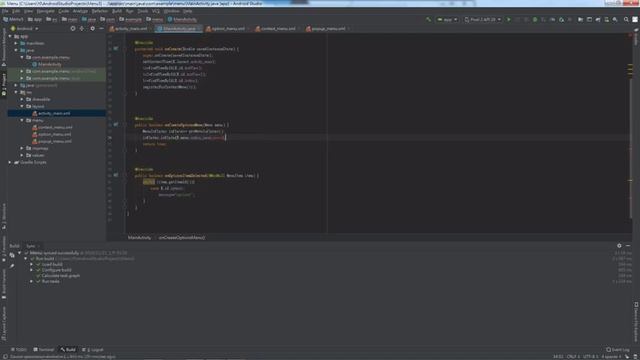This screenshot has width=640, height=360.
Task: Expand the mipmap folder
Action: click(x=22, y=148)
